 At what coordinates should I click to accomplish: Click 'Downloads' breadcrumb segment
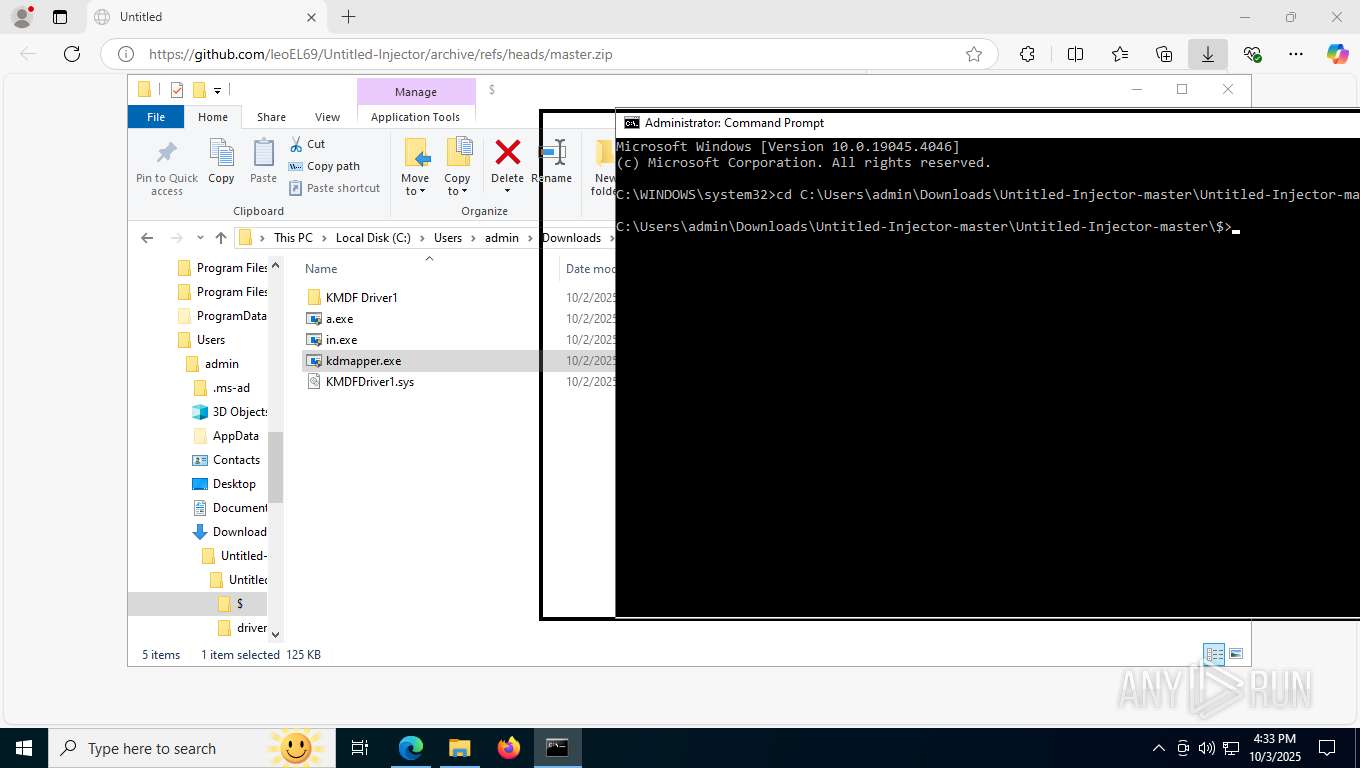coord(571,238)
